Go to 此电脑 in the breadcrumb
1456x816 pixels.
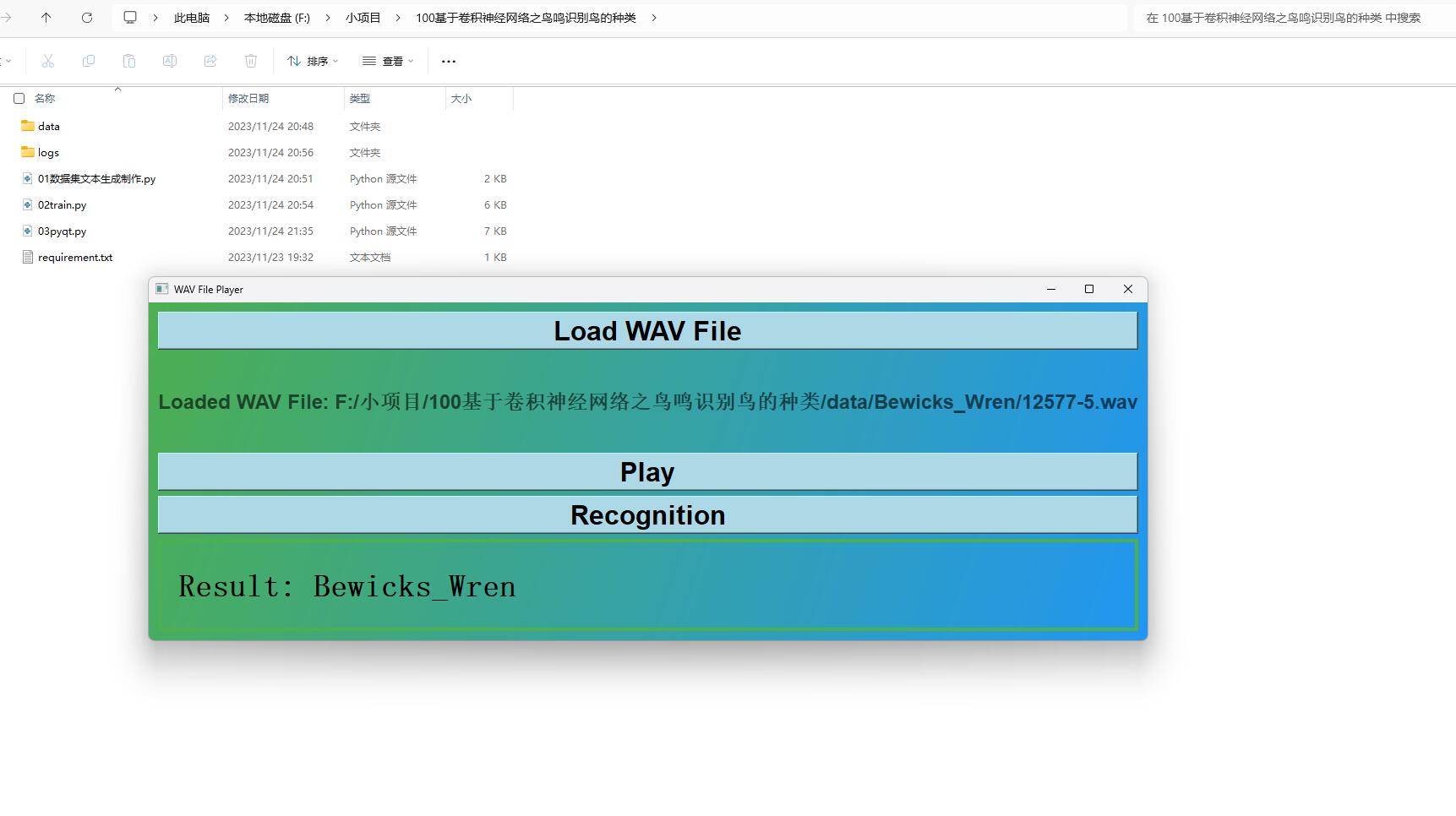(192, 17)
